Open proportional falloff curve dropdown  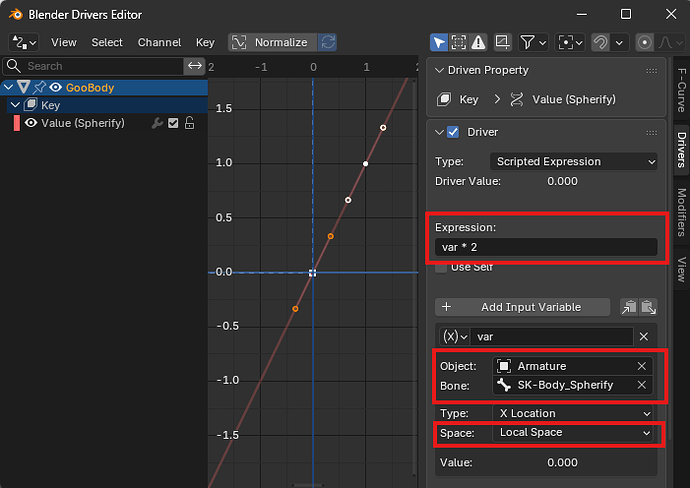670,42
